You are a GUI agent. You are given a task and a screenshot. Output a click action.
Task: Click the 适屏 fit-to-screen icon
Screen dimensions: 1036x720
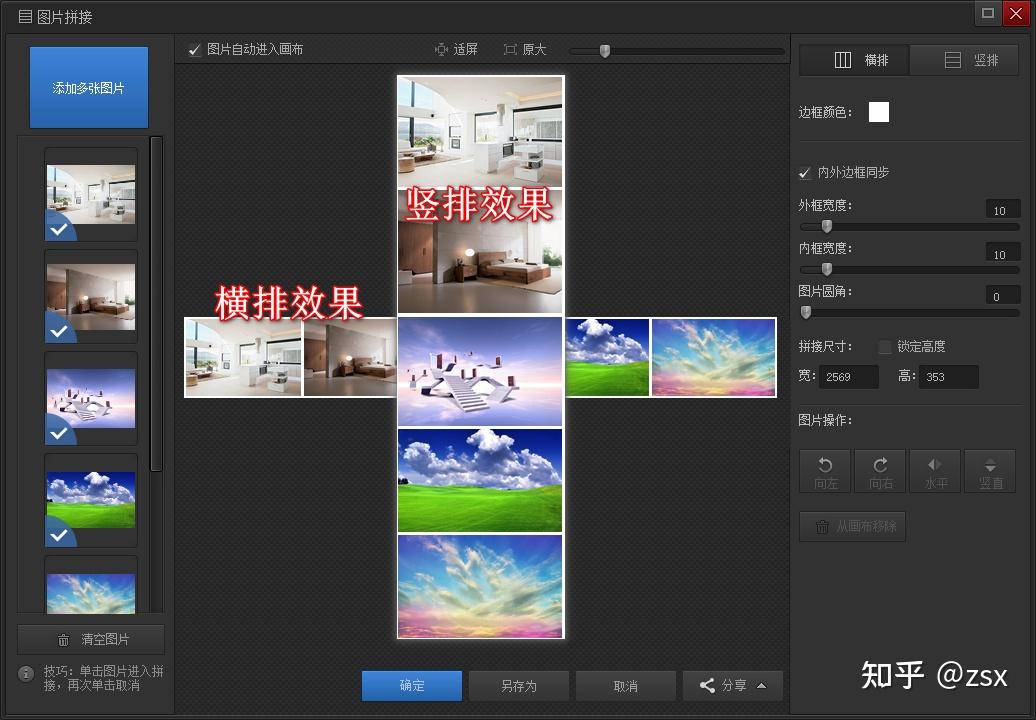click(441, 50)
